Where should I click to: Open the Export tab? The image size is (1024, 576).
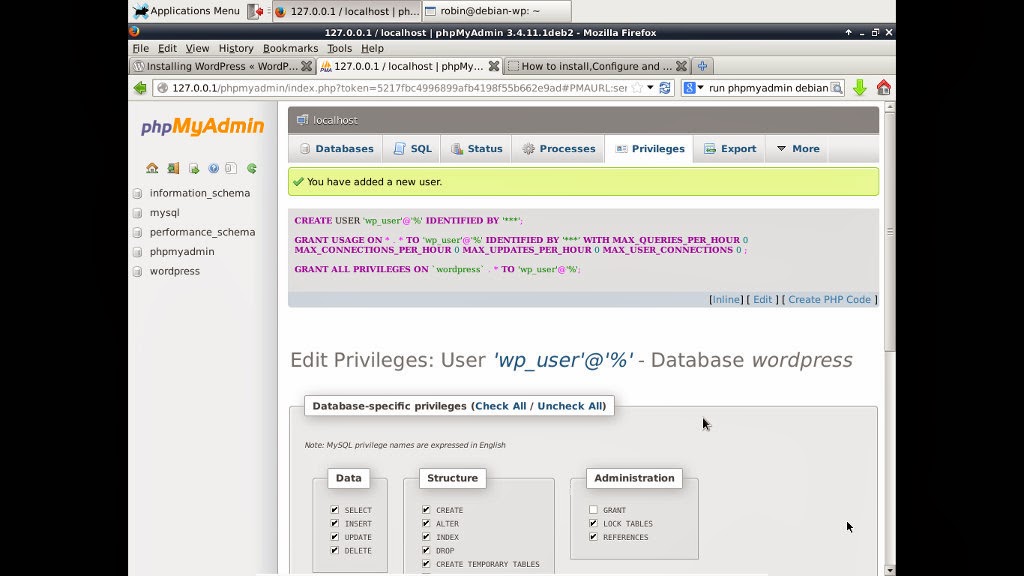tap(730, 149)
